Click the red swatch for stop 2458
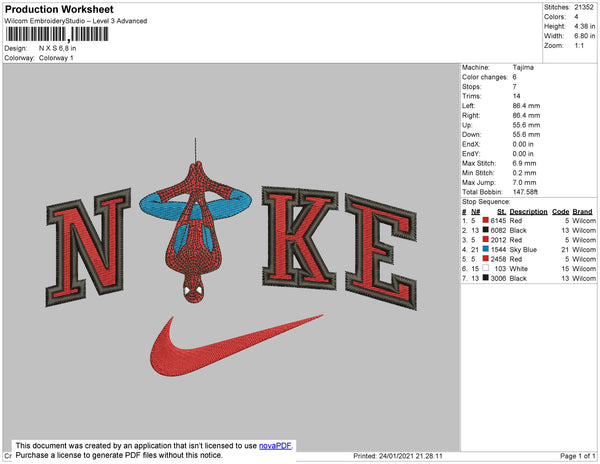 click(x=486, y=259)
